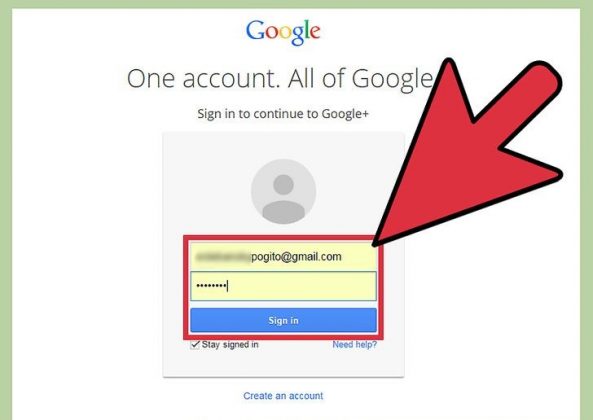Image resolution: width=593 pixels, height=420 pixels.
Task: Click the gray profile avatar placeholder
Action: [284, 191]
